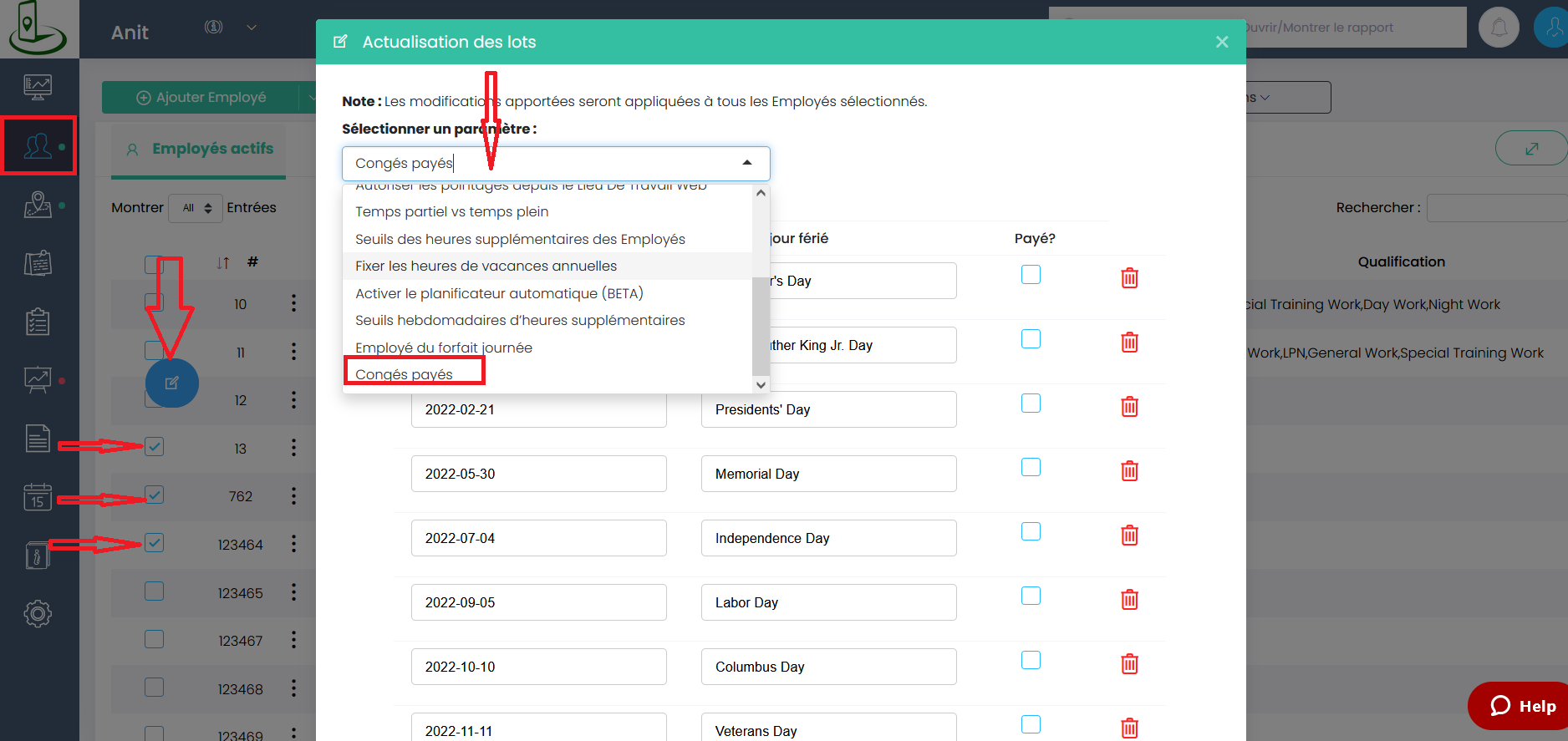The width and height of the screenshot is (1568, 741).
Task: Collapse the Sélectionner un paramètre dropdown
Action: coord(746,163)
